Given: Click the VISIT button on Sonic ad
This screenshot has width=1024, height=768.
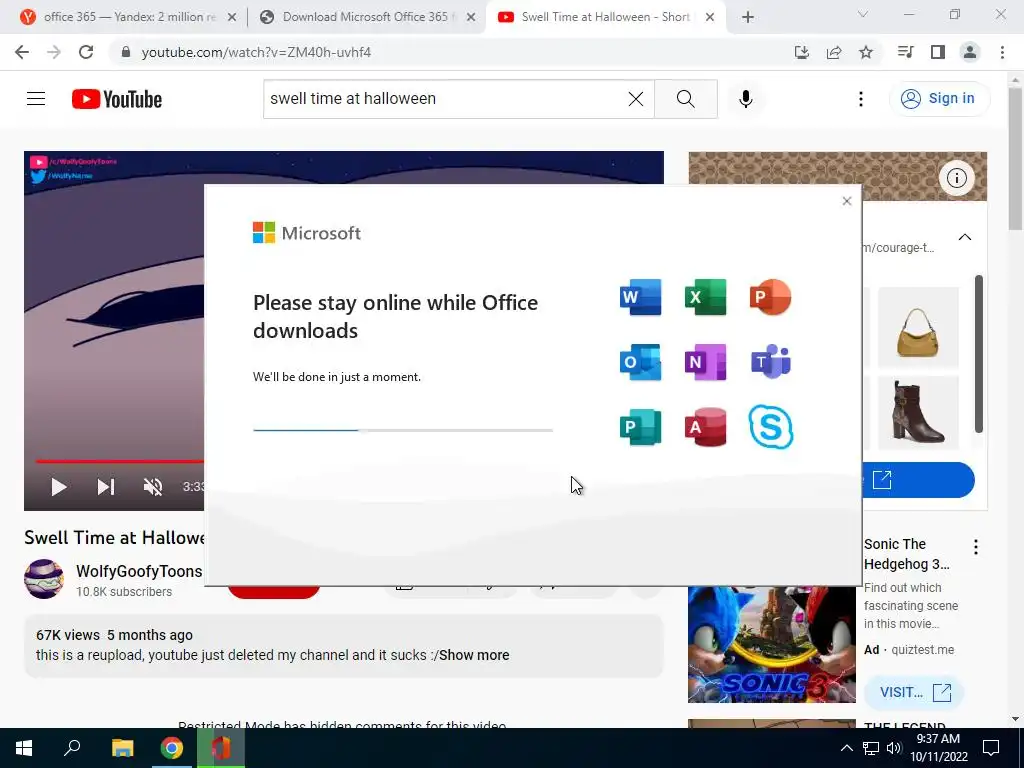Looking at the screenshot, I should tap(914, 692).
